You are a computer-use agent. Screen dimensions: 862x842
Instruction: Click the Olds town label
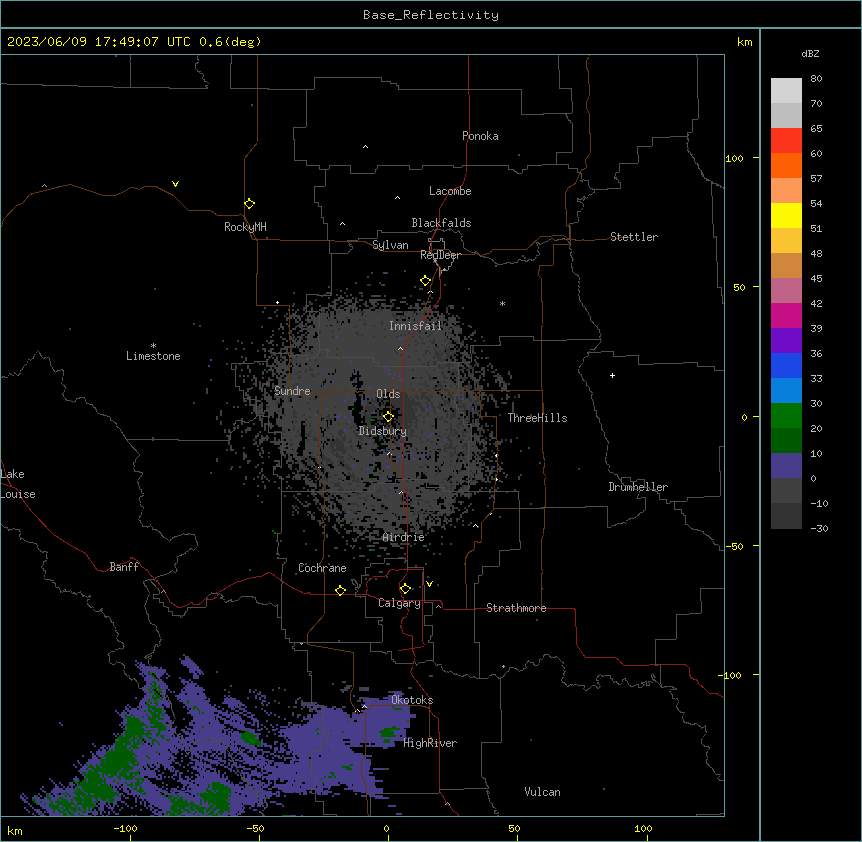point(388,394)
